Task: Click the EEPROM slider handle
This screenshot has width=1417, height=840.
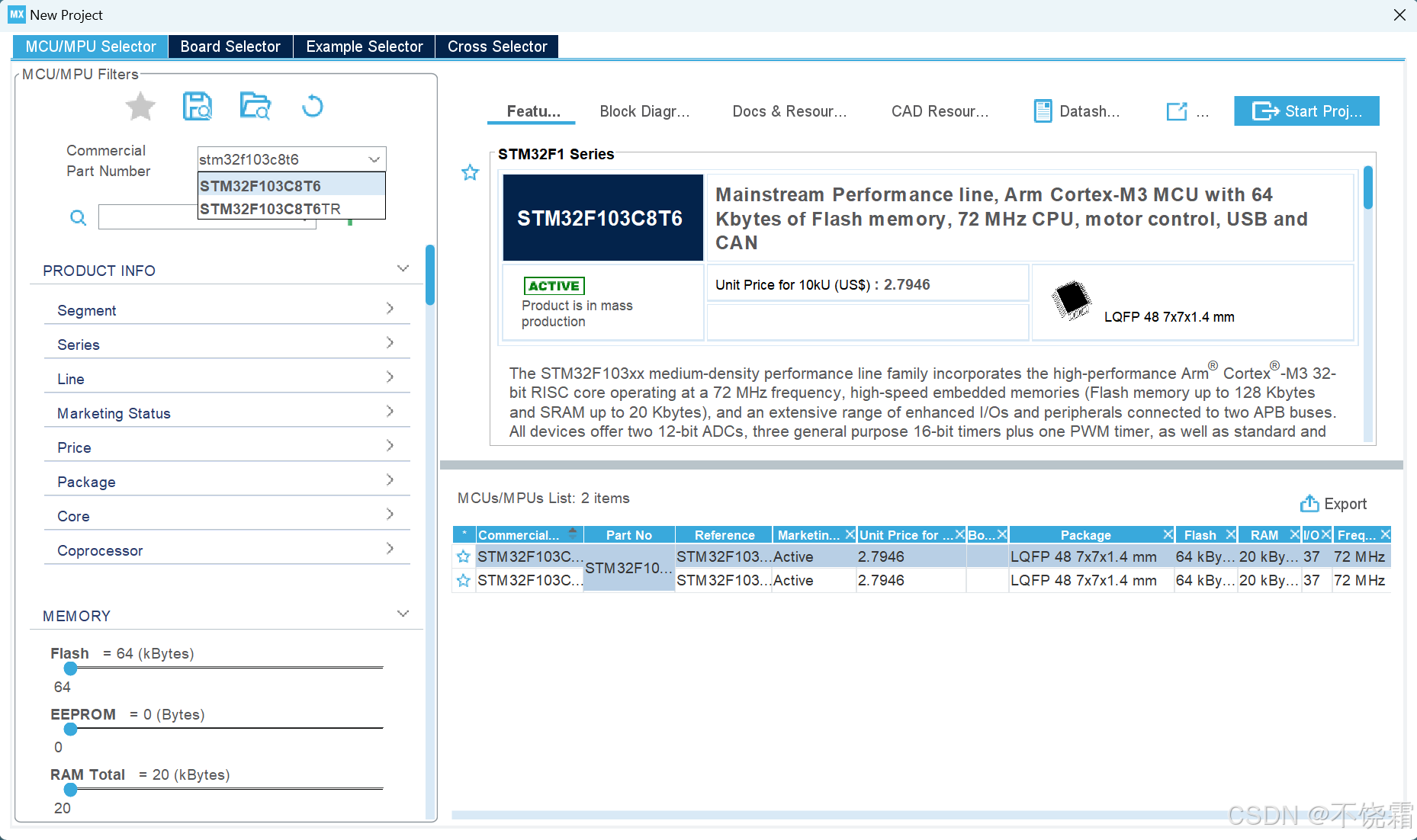Action: click(71, 729)
